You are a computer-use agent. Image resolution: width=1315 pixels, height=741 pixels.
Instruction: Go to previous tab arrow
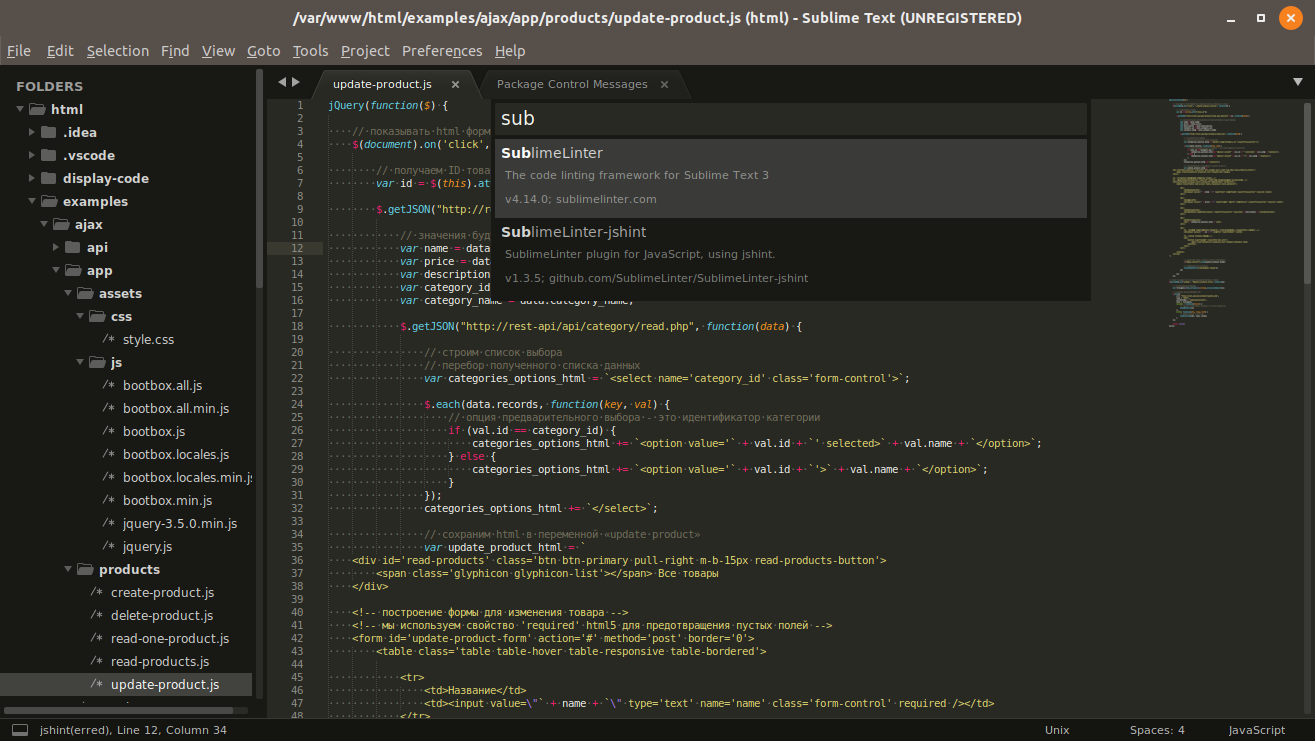[x=282, y=82]
